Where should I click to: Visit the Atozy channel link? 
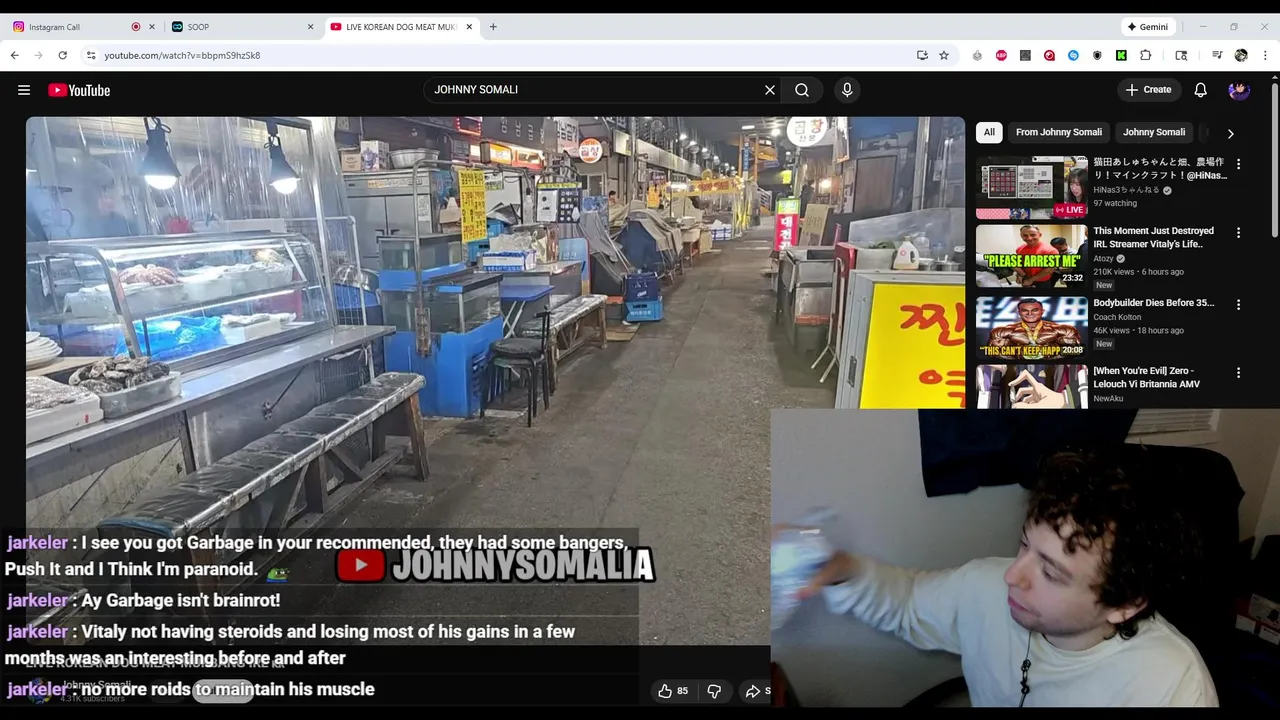pos(1103,258)
